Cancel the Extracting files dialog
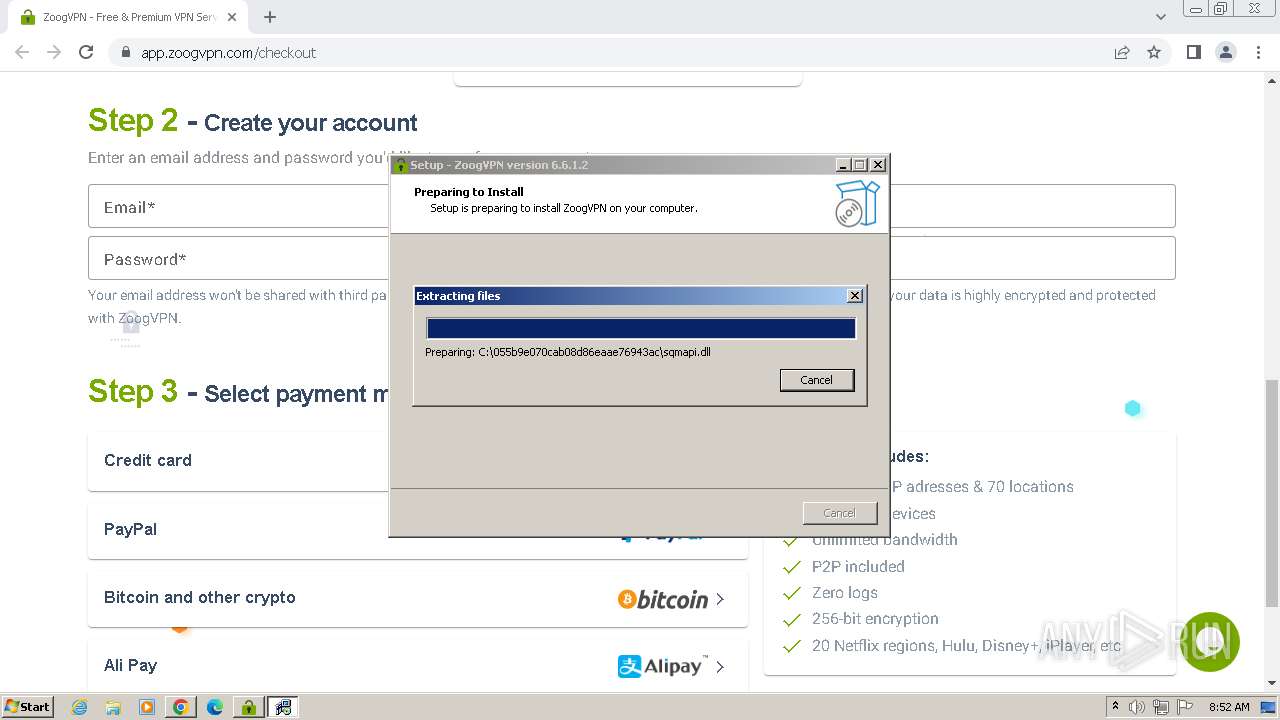 point(817,380)
